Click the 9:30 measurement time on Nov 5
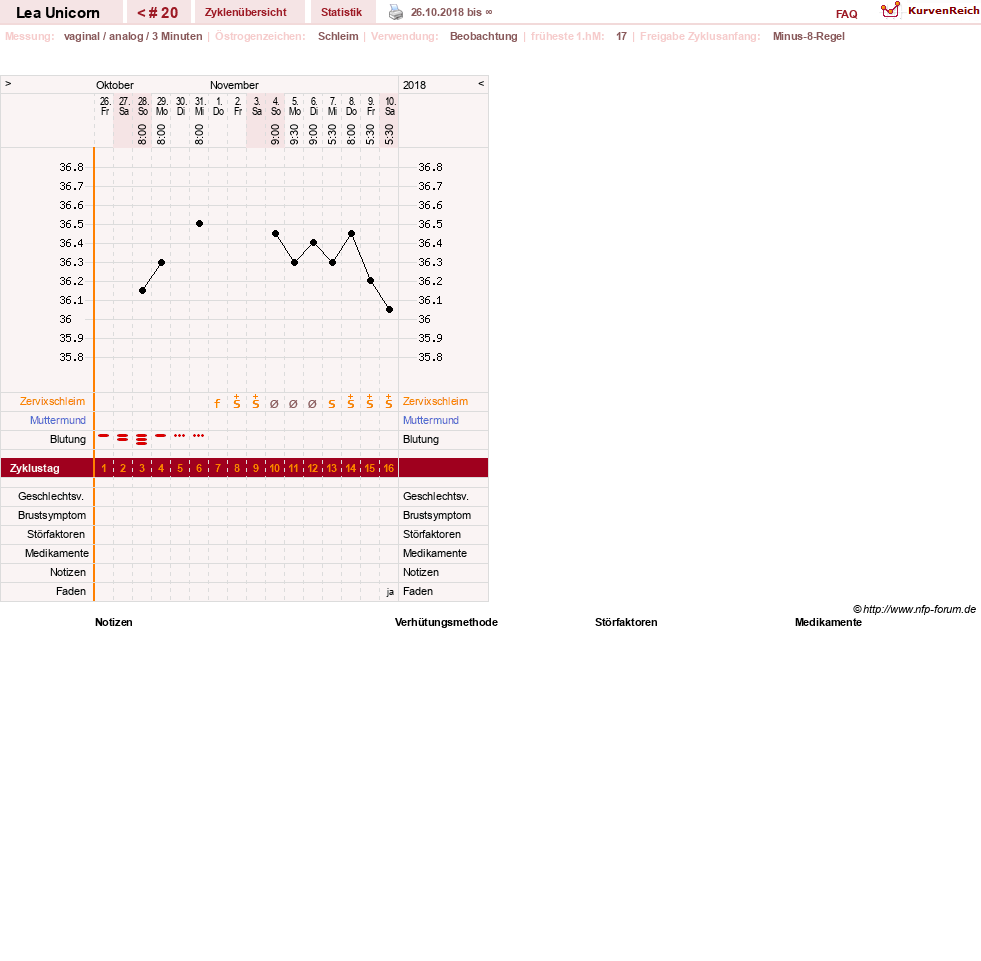 (294, 135)
